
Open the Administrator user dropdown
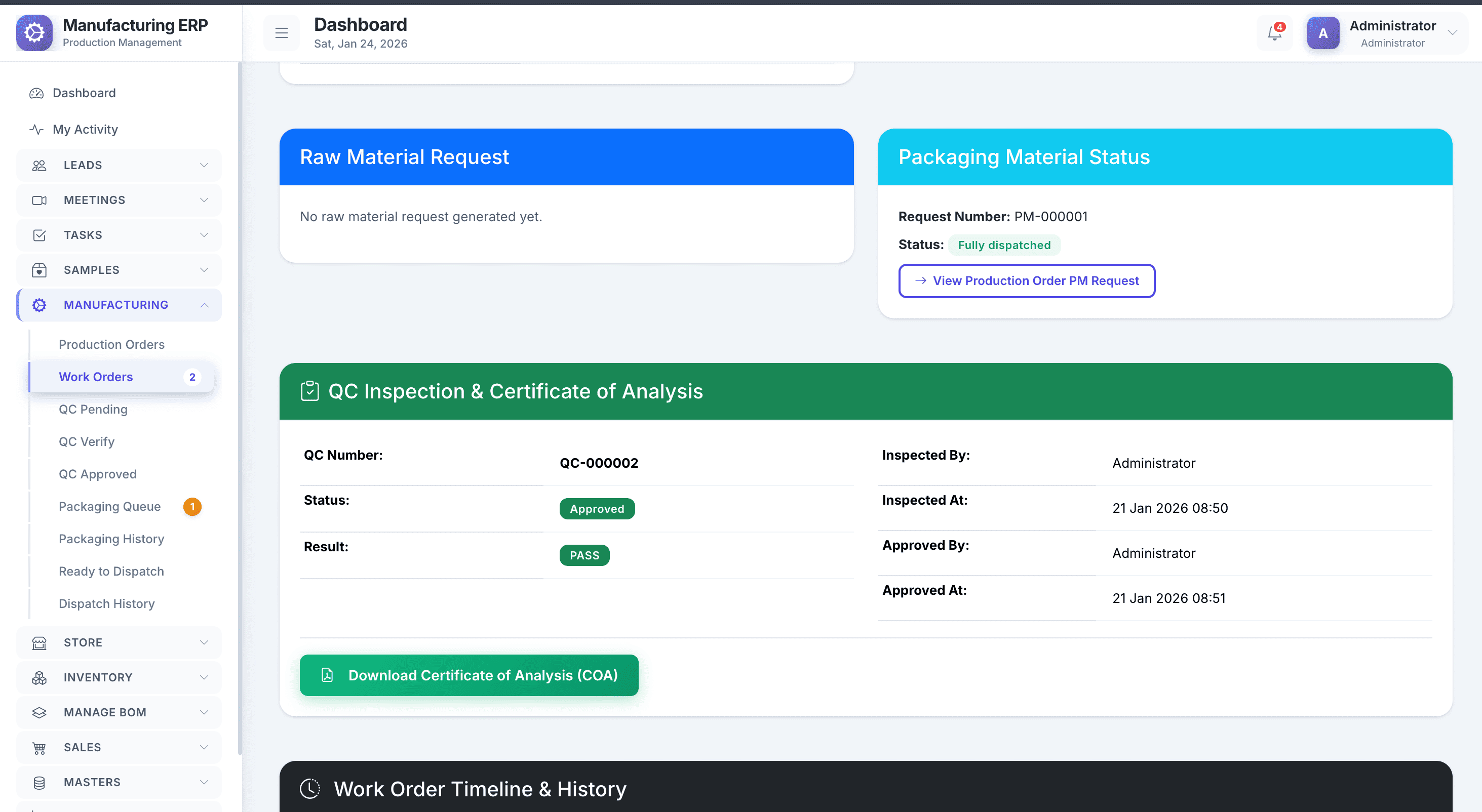(1452, 33)
